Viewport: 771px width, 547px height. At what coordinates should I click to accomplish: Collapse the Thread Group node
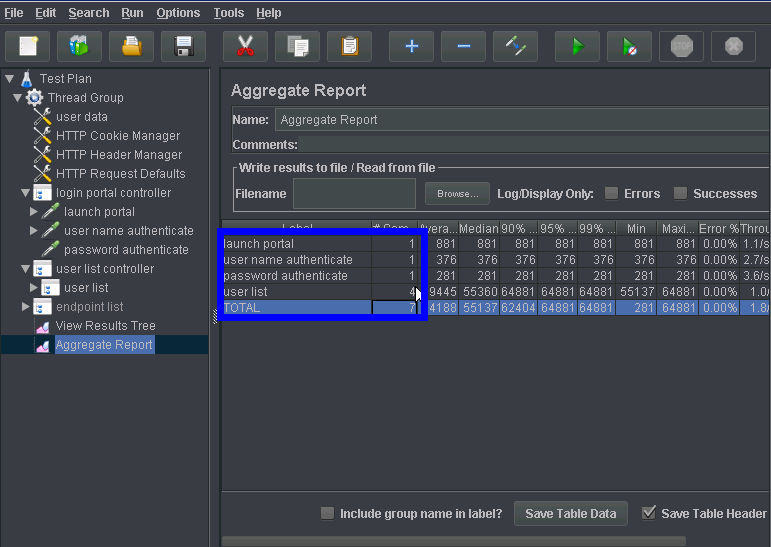click(17, 98)
